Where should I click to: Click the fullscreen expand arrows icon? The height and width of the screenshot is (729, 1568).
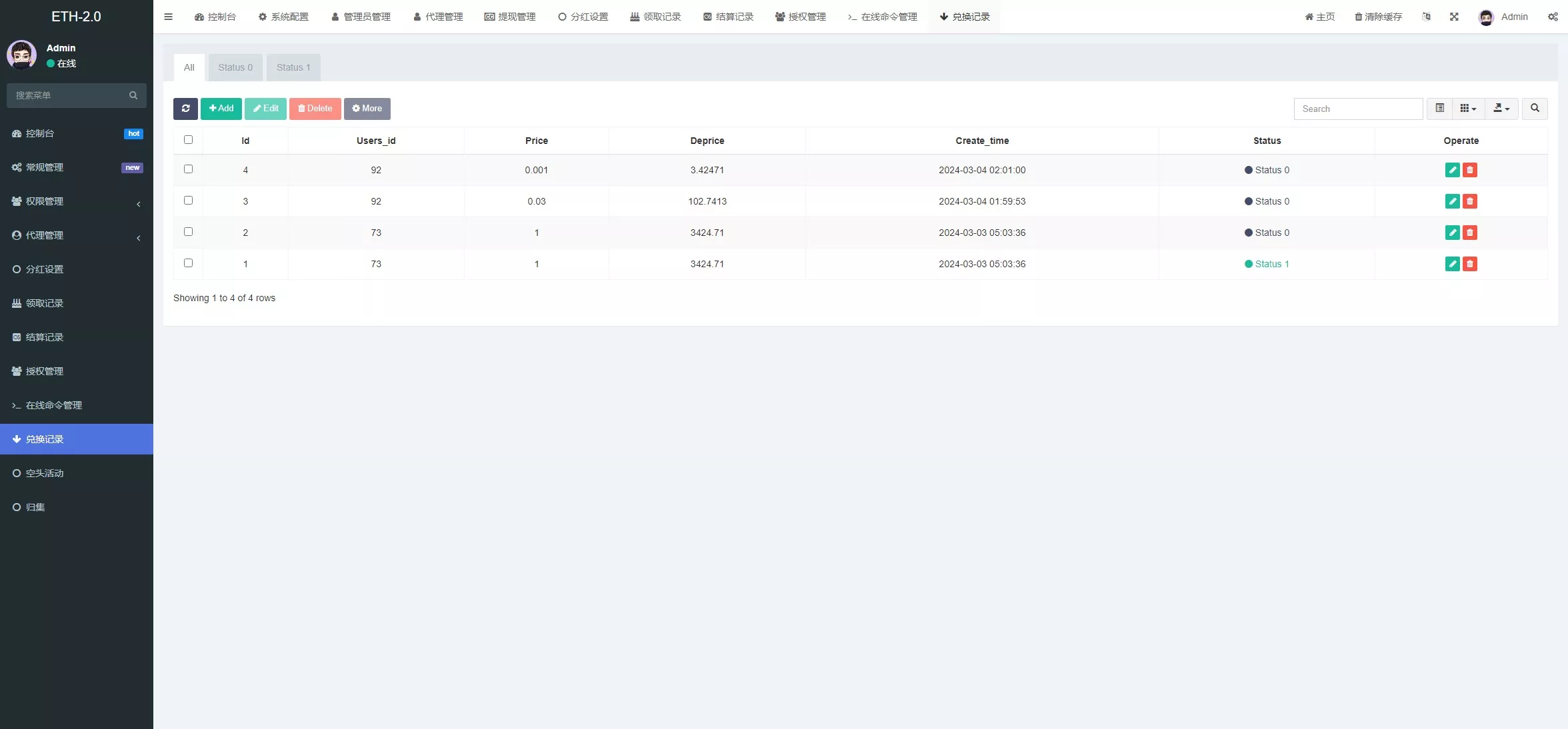point(1454,17)
